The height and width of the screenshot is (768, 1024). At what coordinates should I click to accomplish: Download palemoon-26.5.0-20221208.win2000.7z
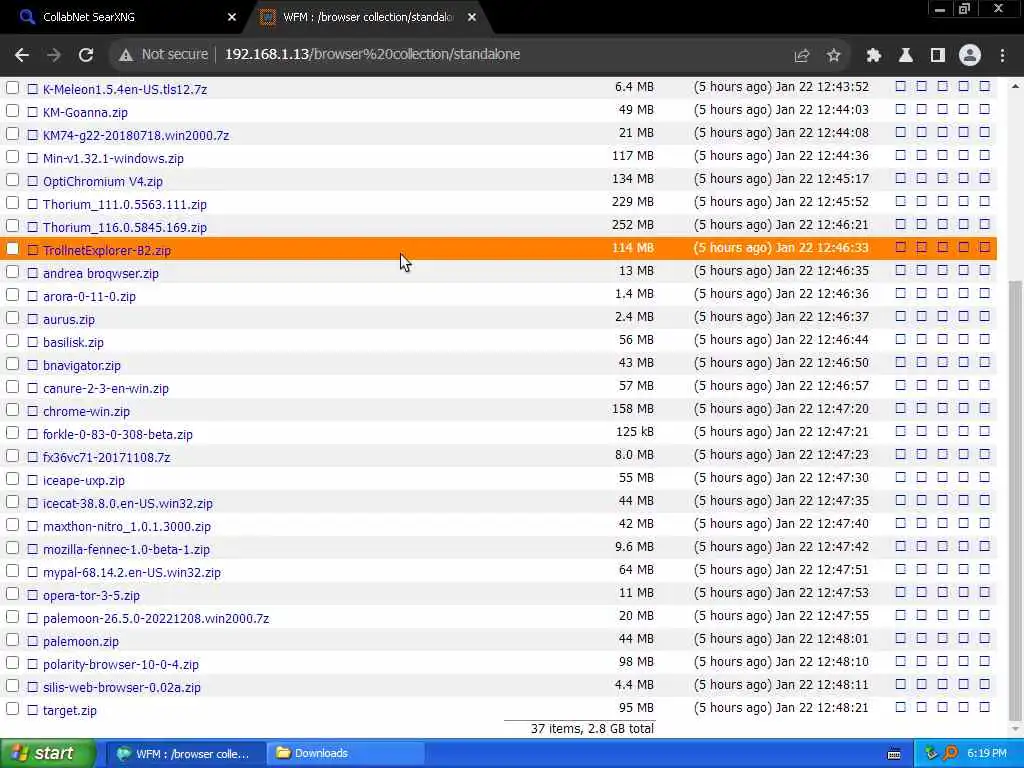(x=156, y=618)
